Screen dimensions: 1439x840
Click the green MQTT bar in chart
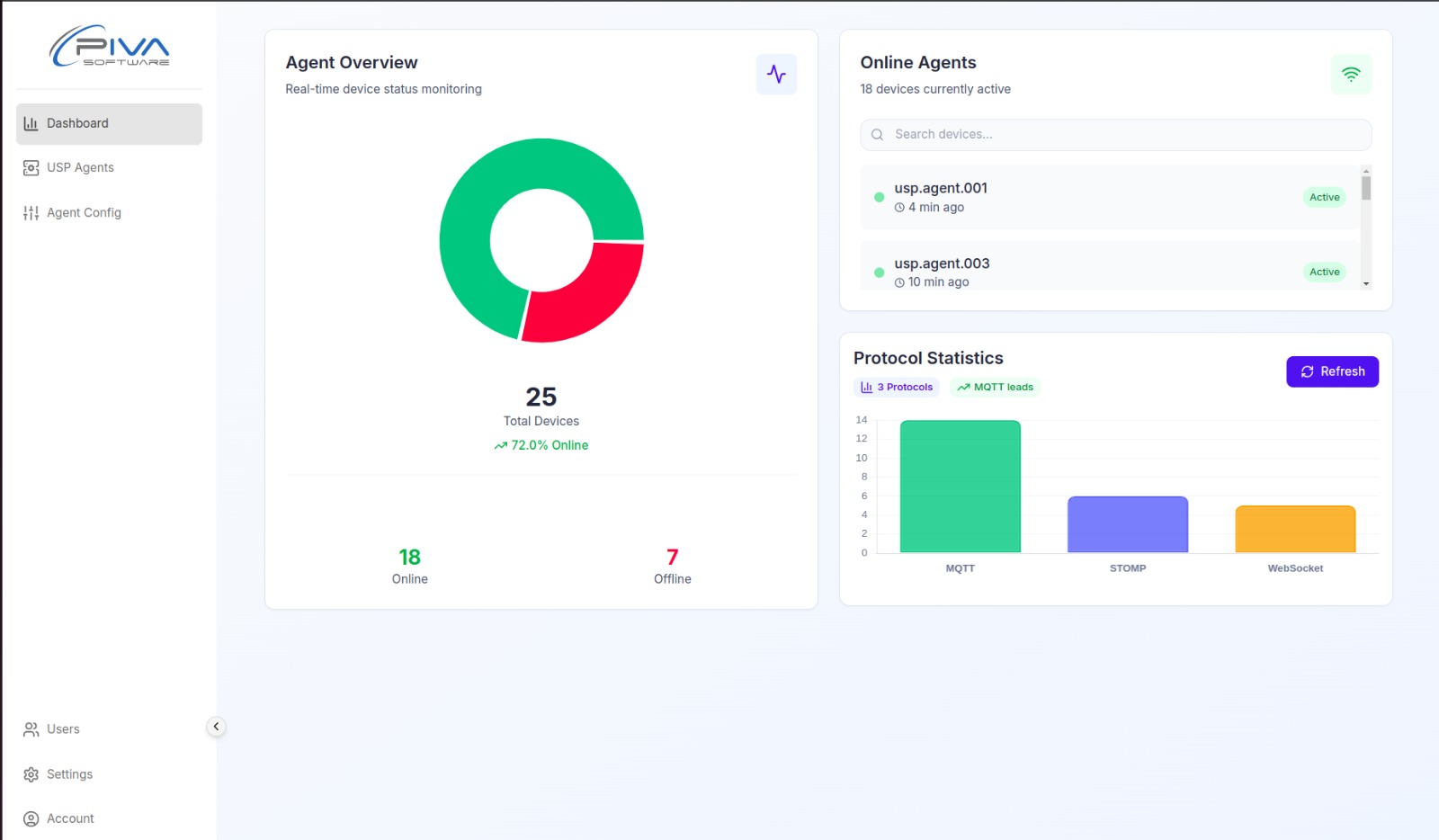tap(960, 487)
